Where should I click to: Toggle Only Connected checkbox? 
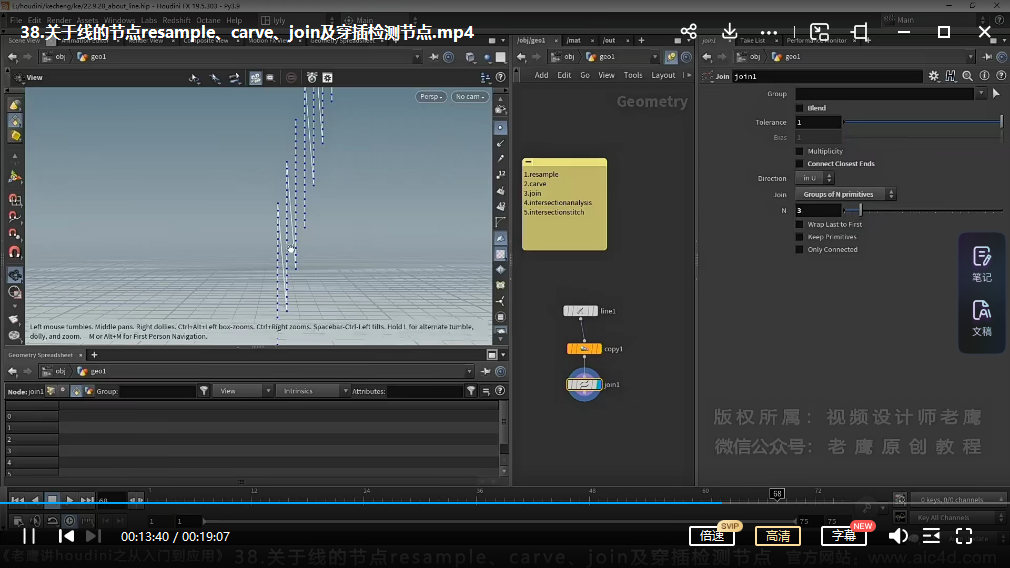[799, 249]
